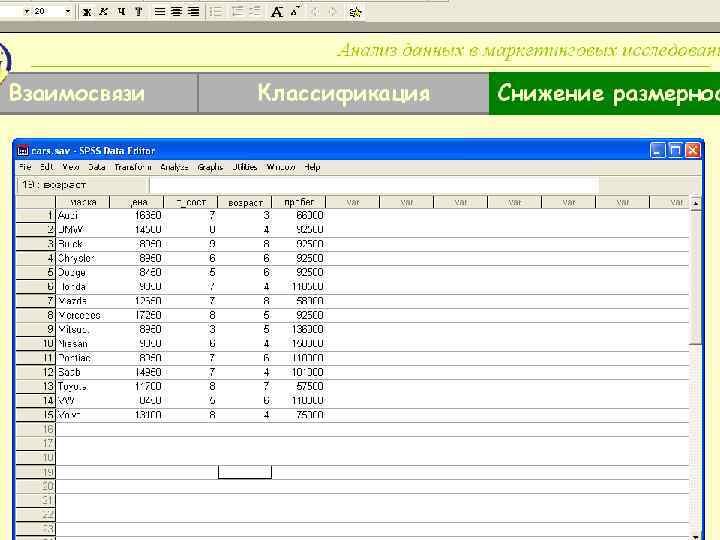Center-align text

pos(176,12)
